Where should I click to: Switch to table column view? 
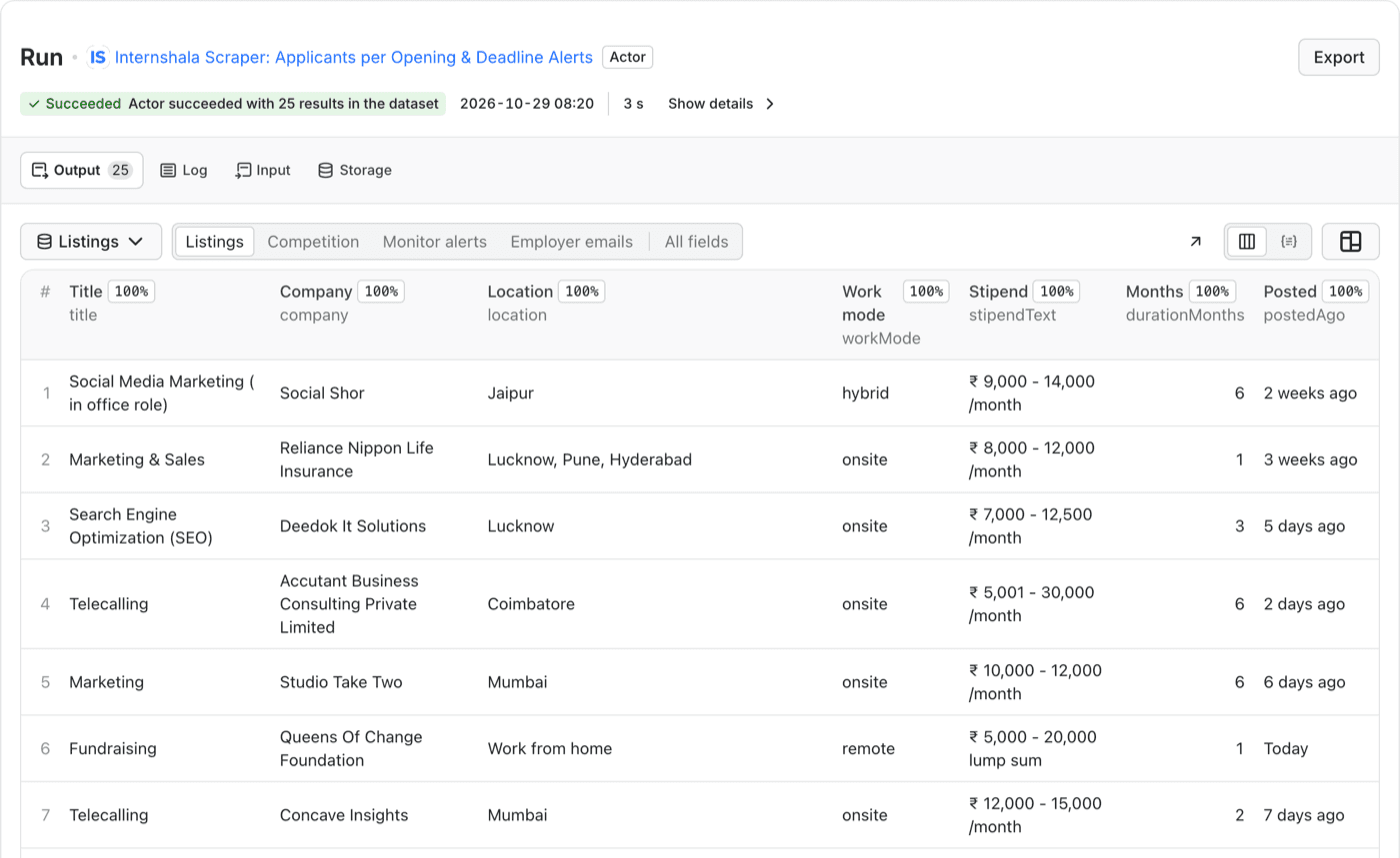click(x=1247, y=241)
